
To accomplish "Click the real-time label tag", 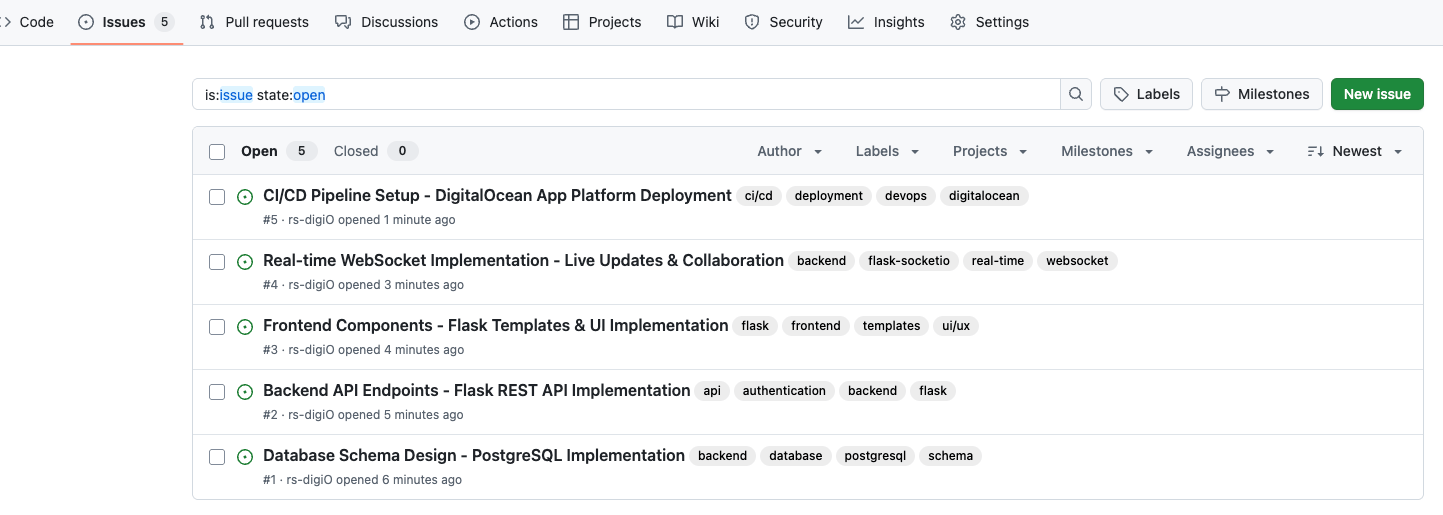I will click(x=998, y=261).
